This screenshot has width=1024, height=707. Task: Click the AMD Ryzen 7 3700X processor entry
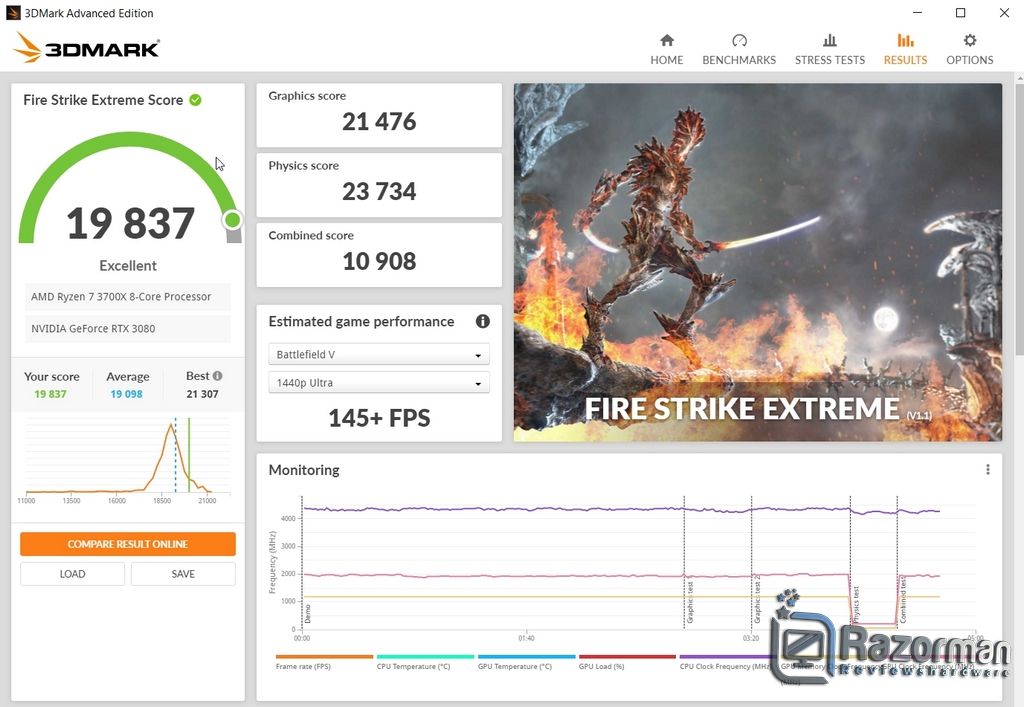127,296
